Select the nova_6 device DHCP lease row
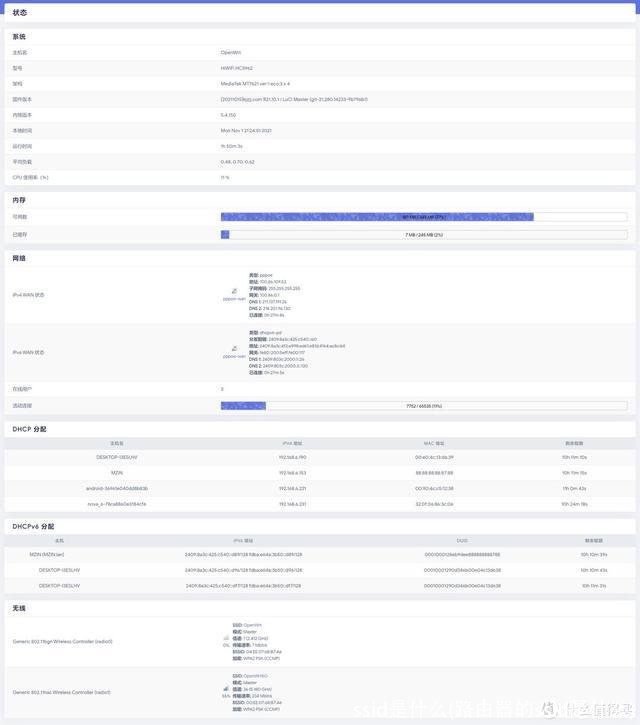The width and height of the screenshot is (640, 725). click(116, 504)
